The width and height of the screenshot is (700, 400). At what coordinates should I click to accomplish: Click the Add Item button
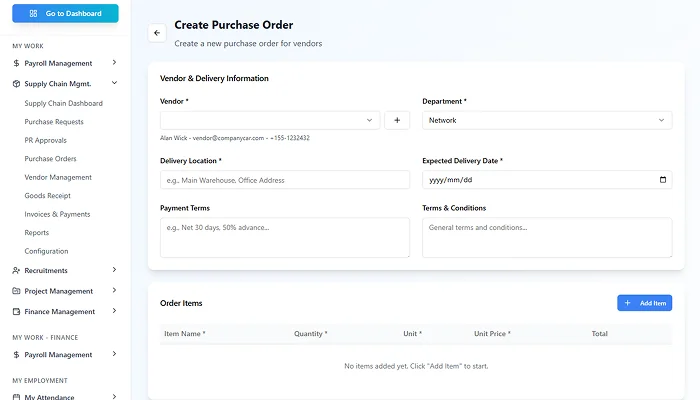tap(644, 303)
